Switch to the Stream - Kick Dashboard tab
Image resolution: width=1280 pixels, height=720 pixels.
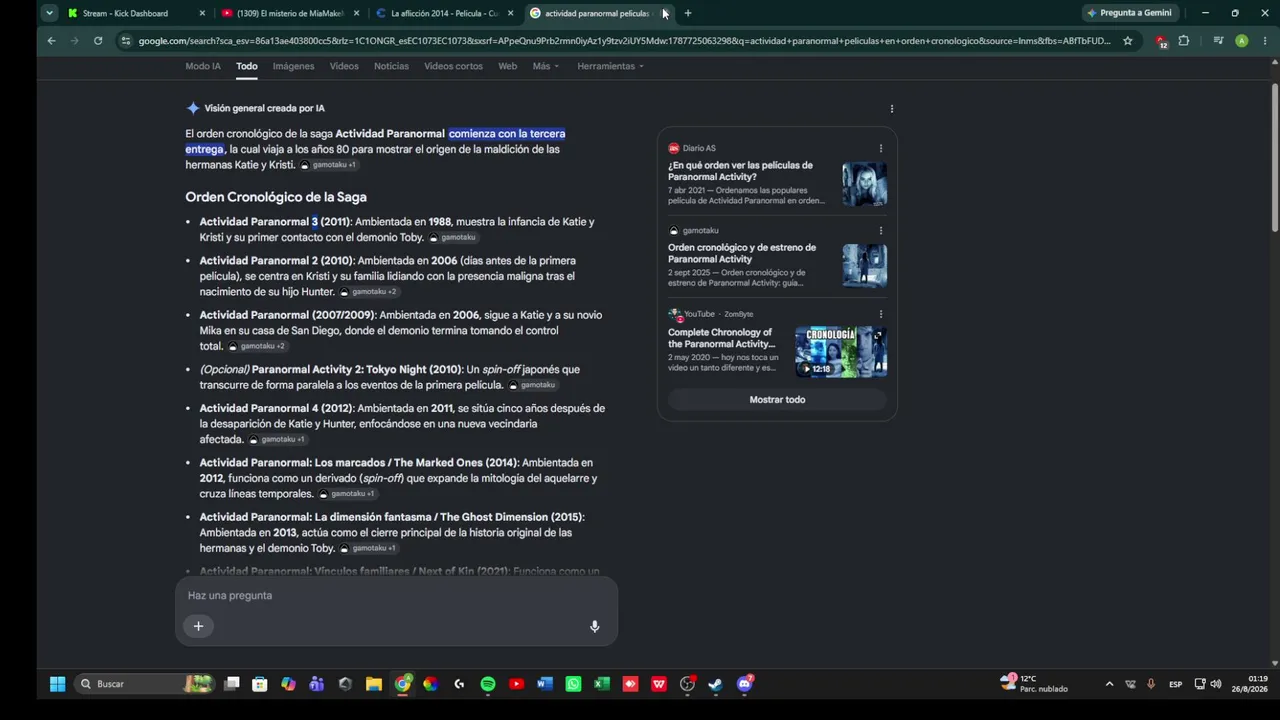click(x=126, y=13)
